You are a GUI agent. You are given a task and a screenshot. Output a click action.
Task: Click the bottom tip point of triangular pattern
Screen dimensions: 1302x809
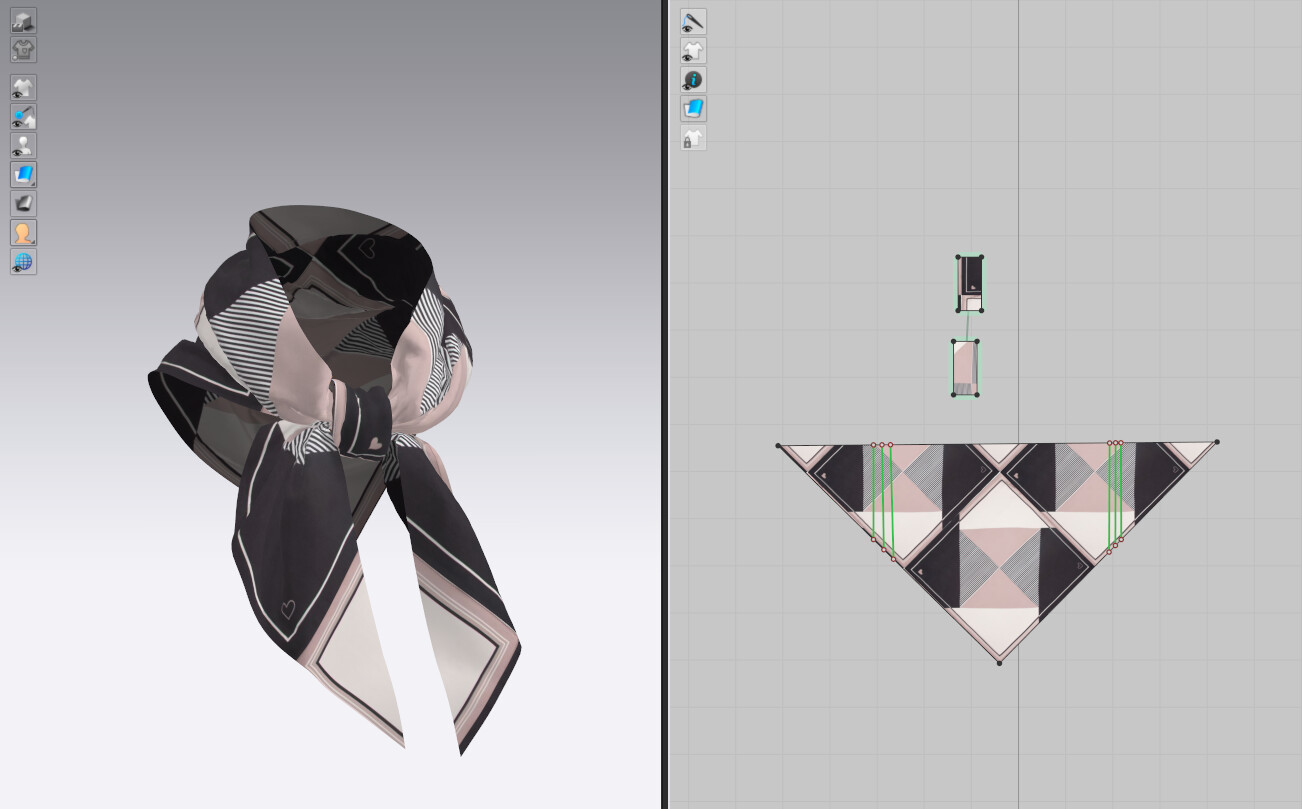[999, 662]
